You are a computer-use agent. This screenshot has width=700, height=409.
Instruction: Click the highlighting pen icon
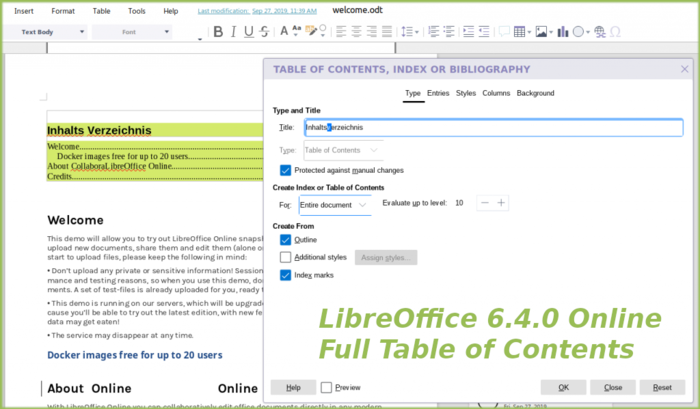pos(311,31)
